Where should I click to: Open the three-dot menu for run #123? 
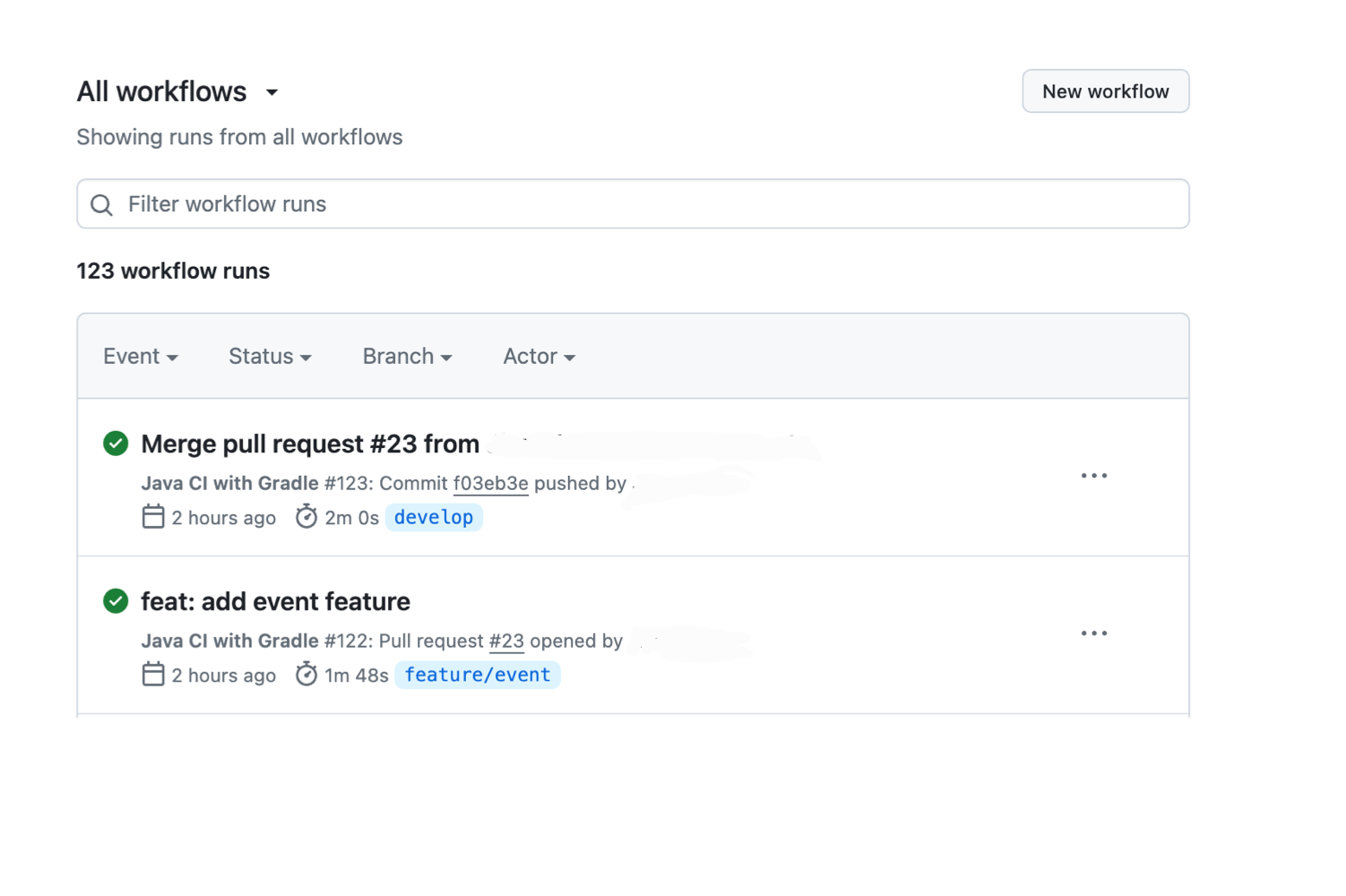[1093, 476]
